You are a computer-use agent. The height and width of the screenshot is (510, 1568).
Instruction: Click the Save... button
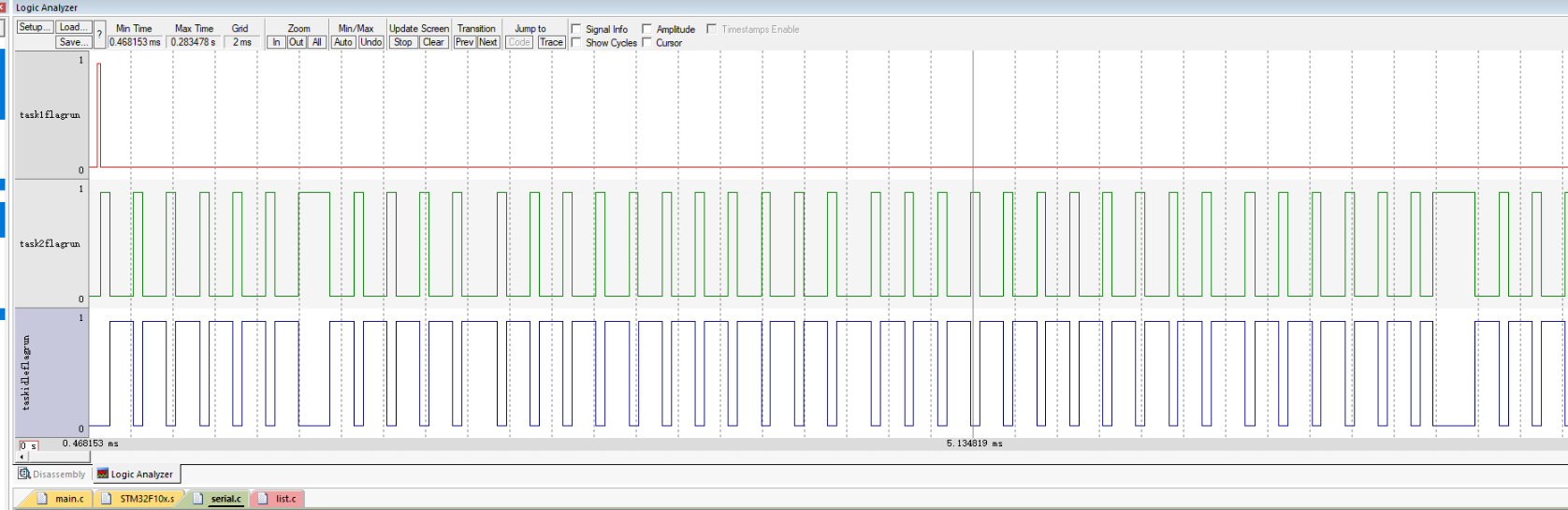(x=73, y=42)
